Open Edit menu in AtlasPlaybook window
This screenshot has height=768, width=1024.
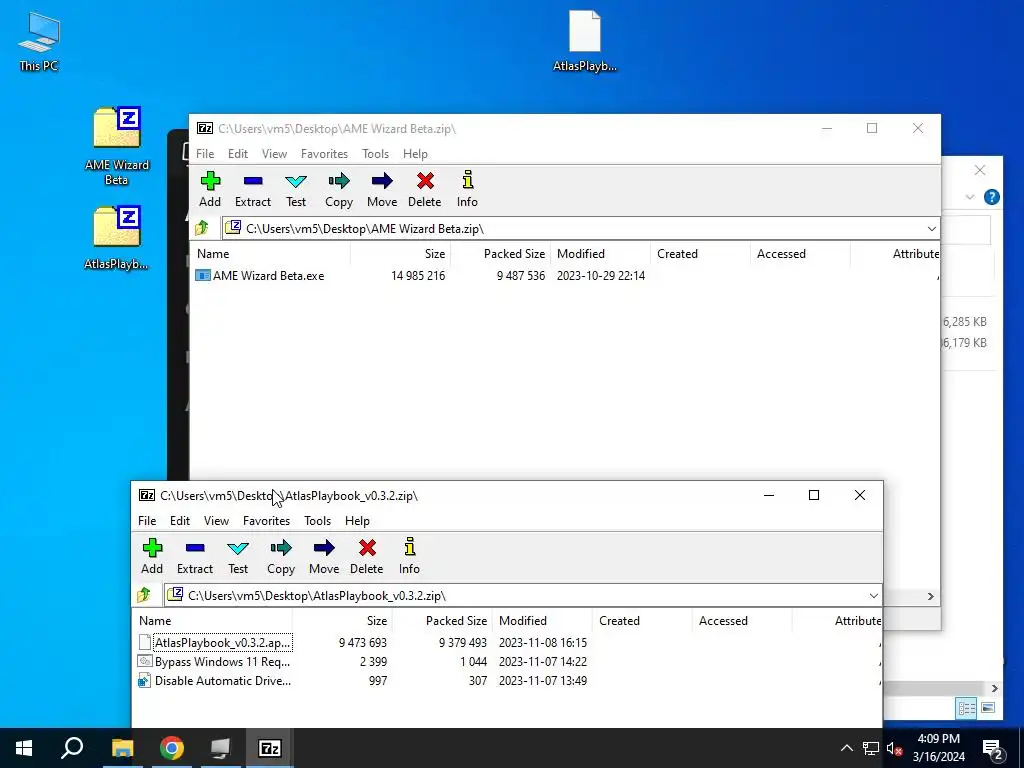180,520
